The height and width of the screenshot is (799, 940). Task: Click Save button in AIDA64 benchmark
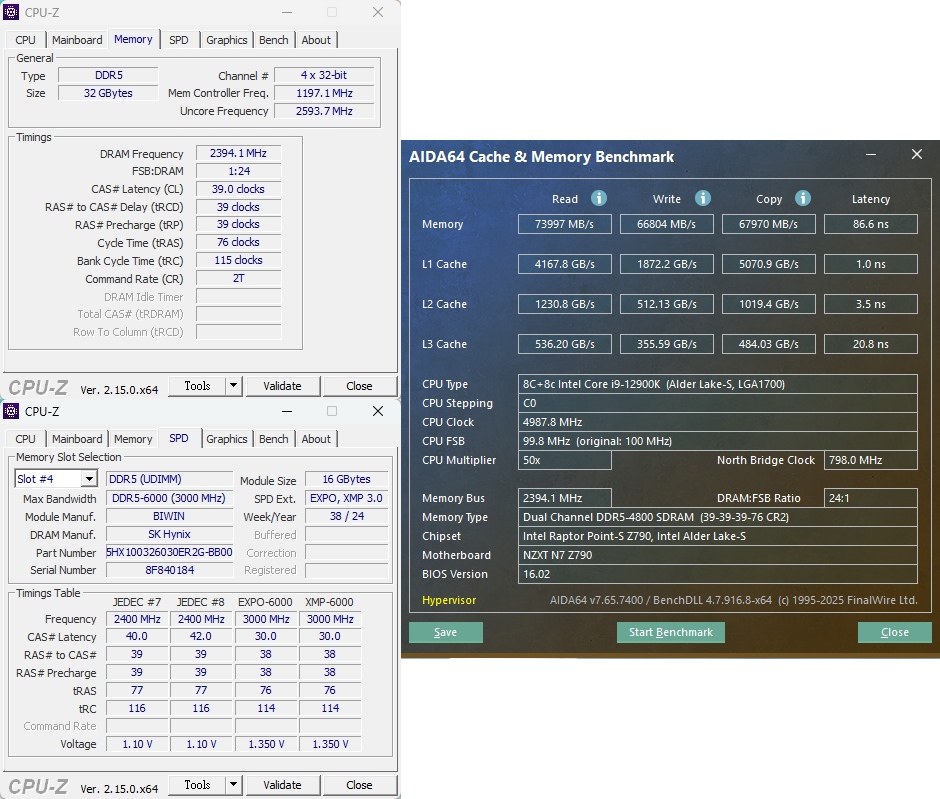pyautogui.click(x=445, y=632)
